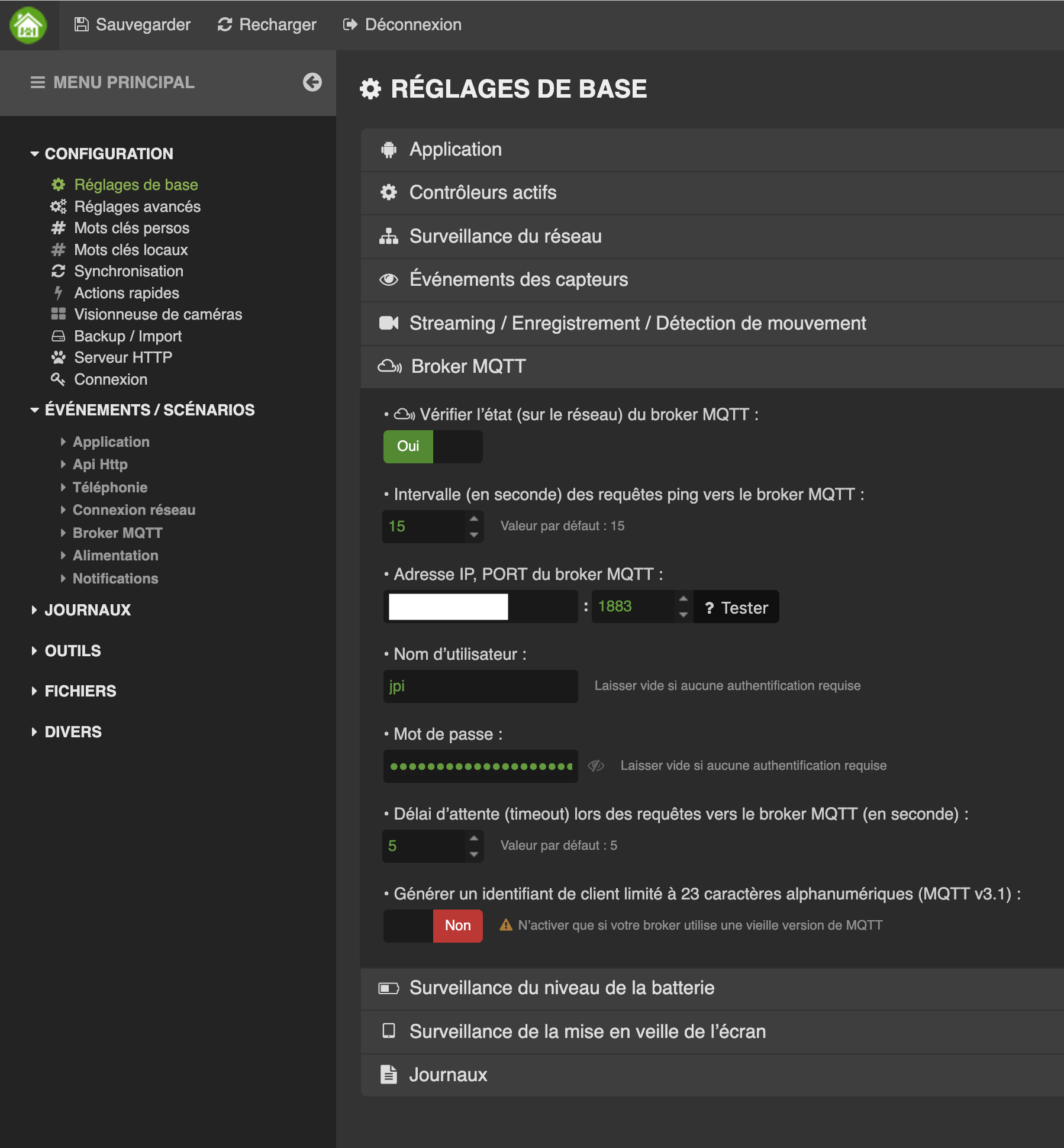
Task: Click the eye icon beside Événements des capteurs
Action: pyautogui.click(x=389, y=279)
